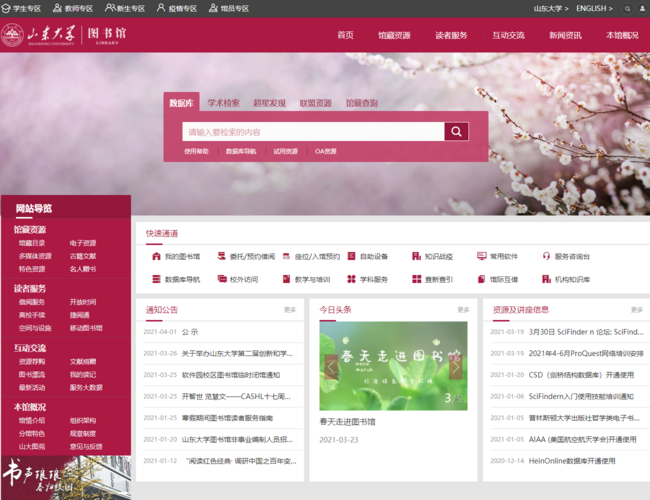
Task: Click the icon beside 校外访问
Action: point(222,279)
